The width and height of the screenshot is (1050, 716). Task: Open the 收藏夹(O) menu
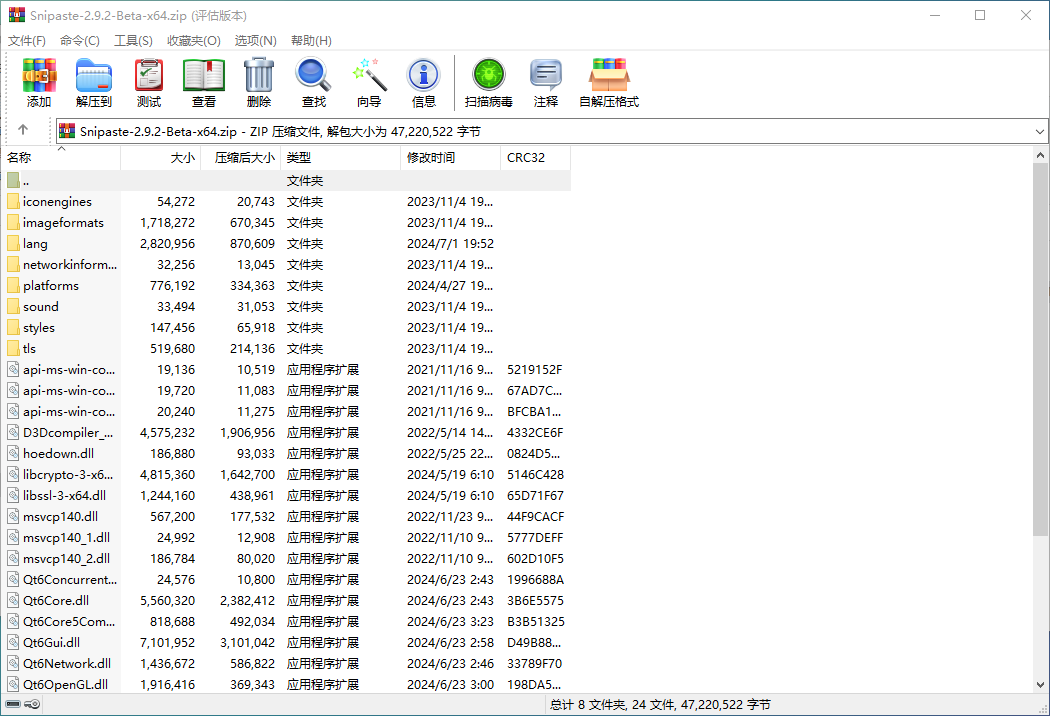[x=194, y=41]
